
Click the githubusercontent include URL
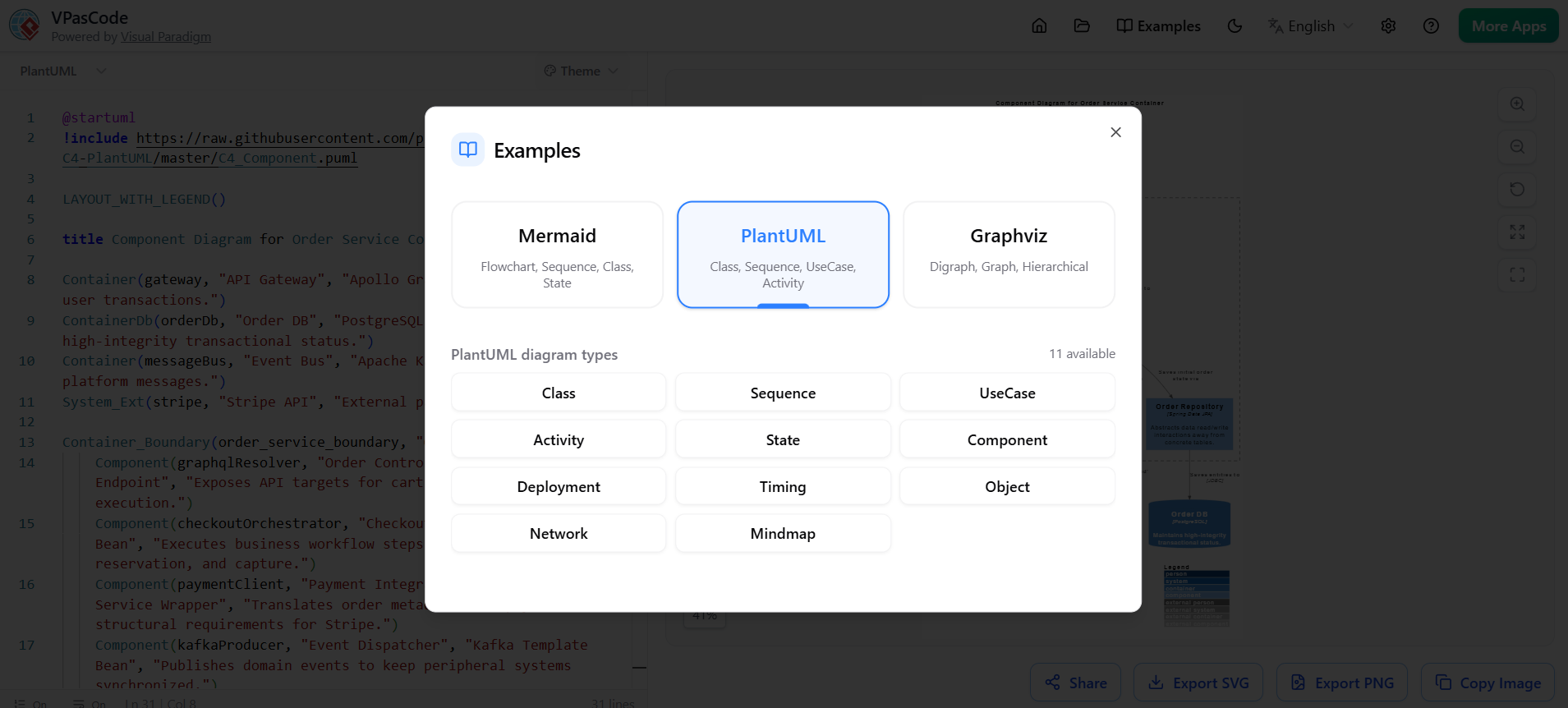tap(280, 138)
